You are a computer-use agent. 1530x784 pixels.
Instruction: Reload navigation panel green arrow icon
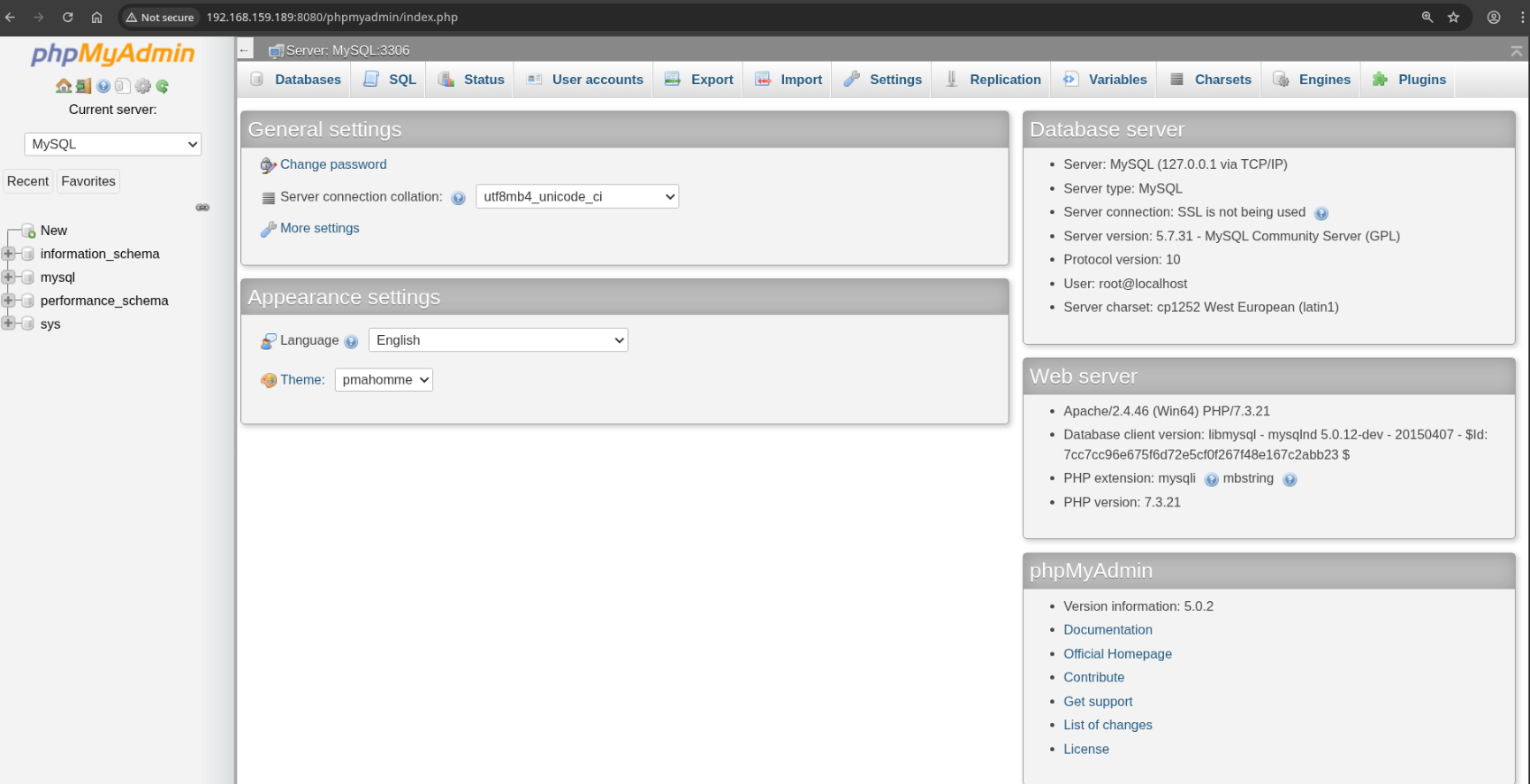point(163,86)
